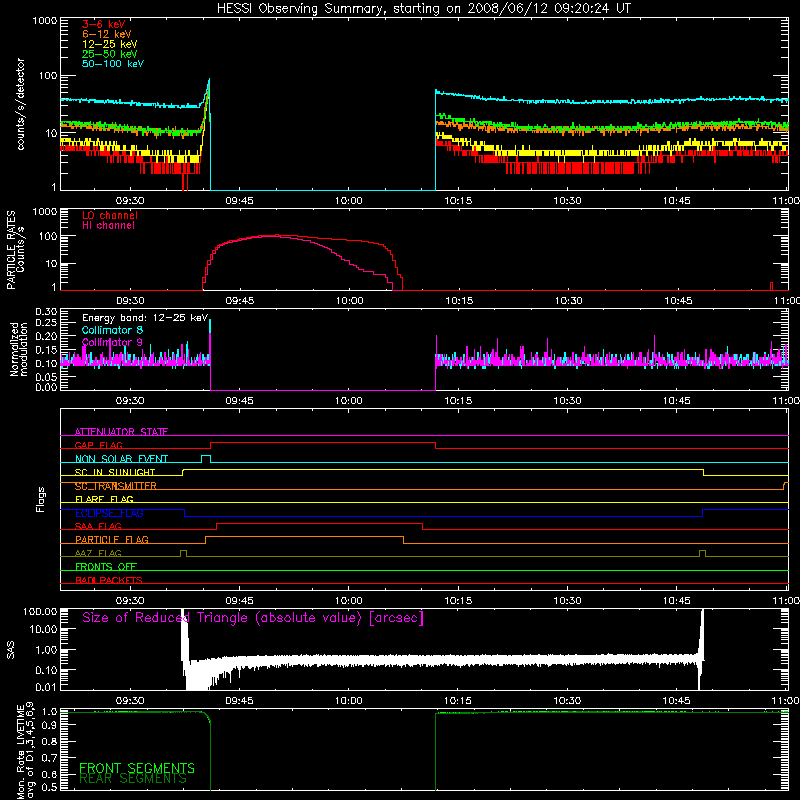Click the "HI channel" legend label
800x800 pixels.
108,226
